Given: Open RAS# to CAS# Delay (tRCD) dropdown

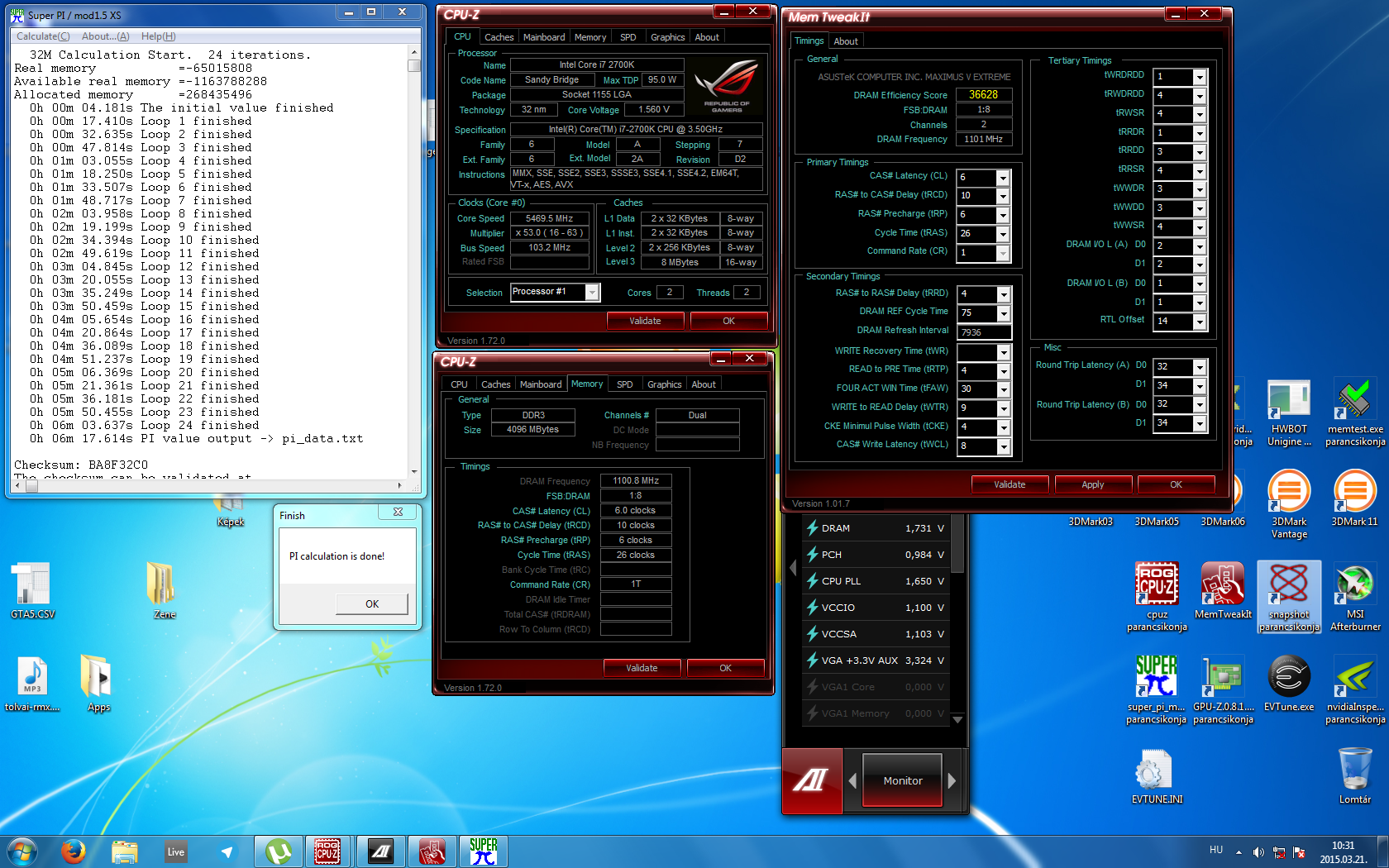Looking at the screenshot, I should pyautogui.click(x=1002, y=197).
